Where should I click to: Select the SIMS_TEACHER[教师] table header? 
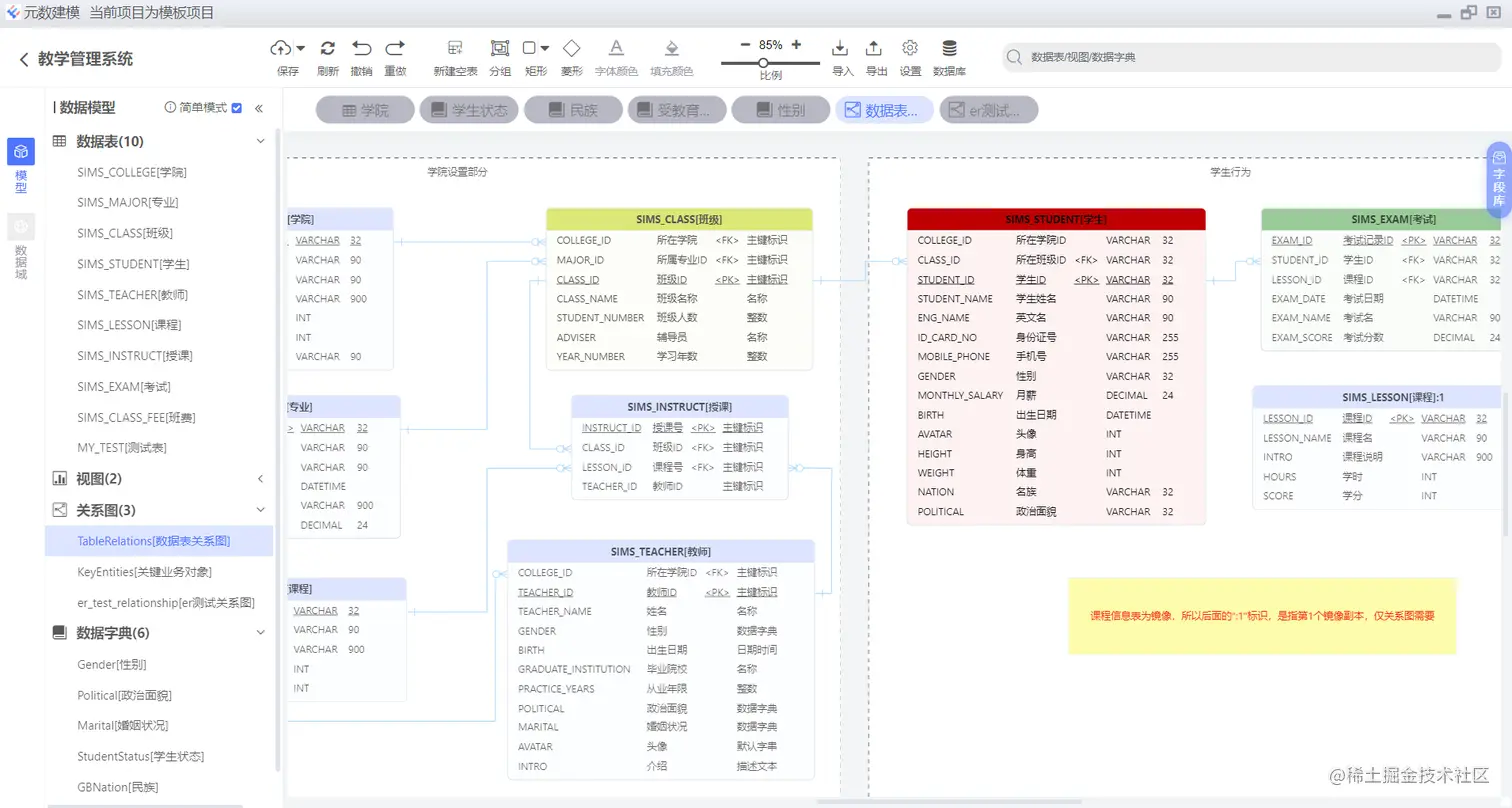(x=661, y=551)
